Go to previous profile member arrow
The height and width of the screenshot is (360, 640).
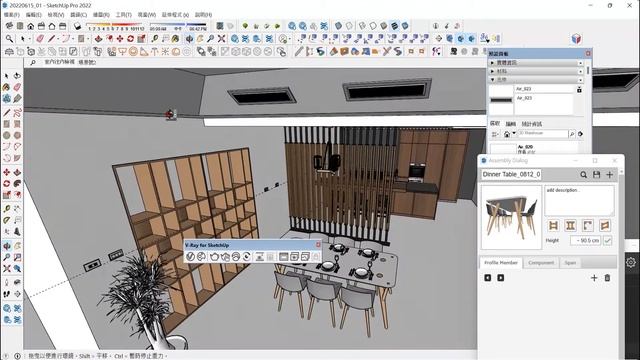[488, 278]
